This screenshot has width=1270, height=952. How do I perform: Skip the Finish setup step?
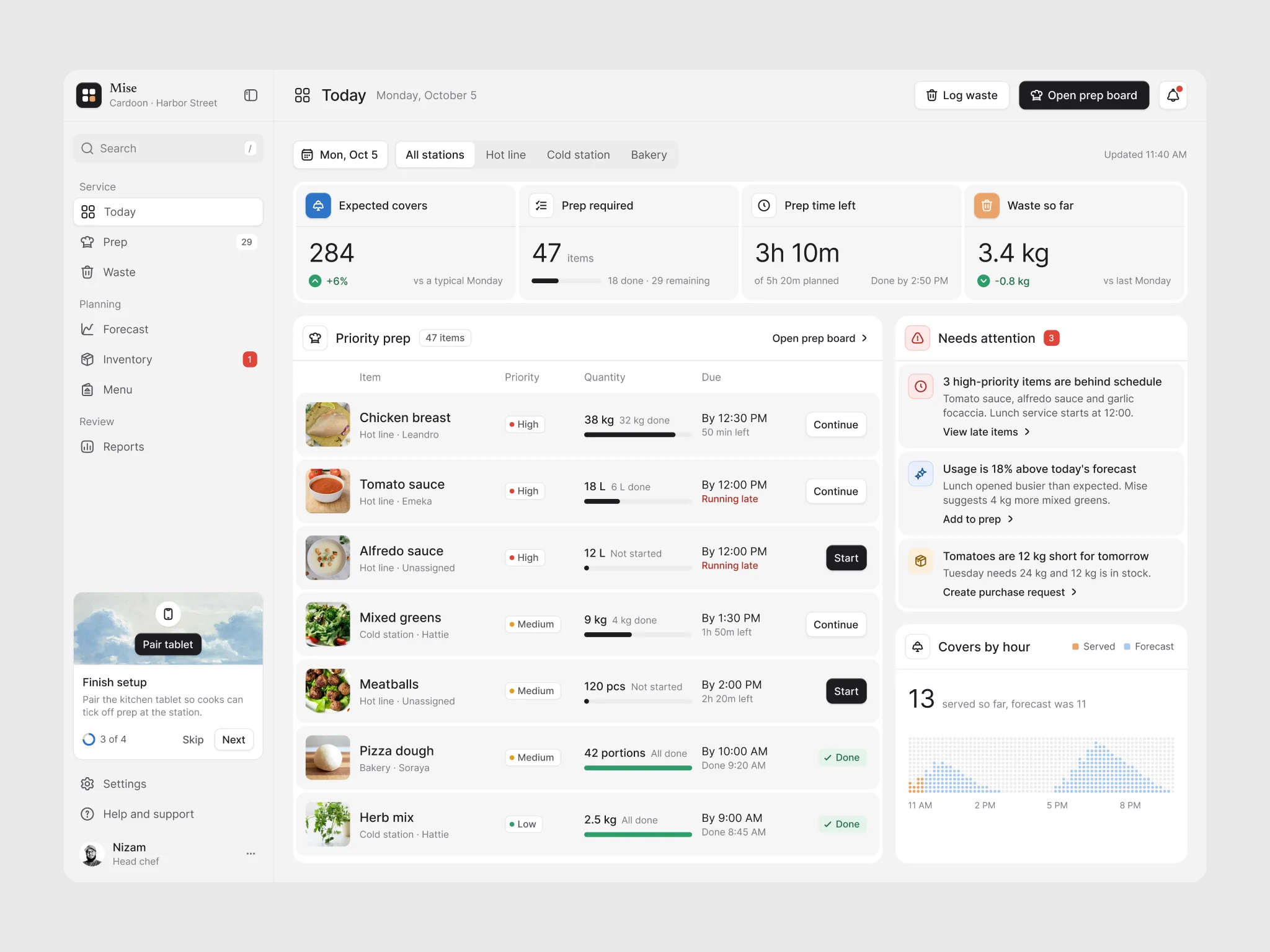(x=193, y=739)
